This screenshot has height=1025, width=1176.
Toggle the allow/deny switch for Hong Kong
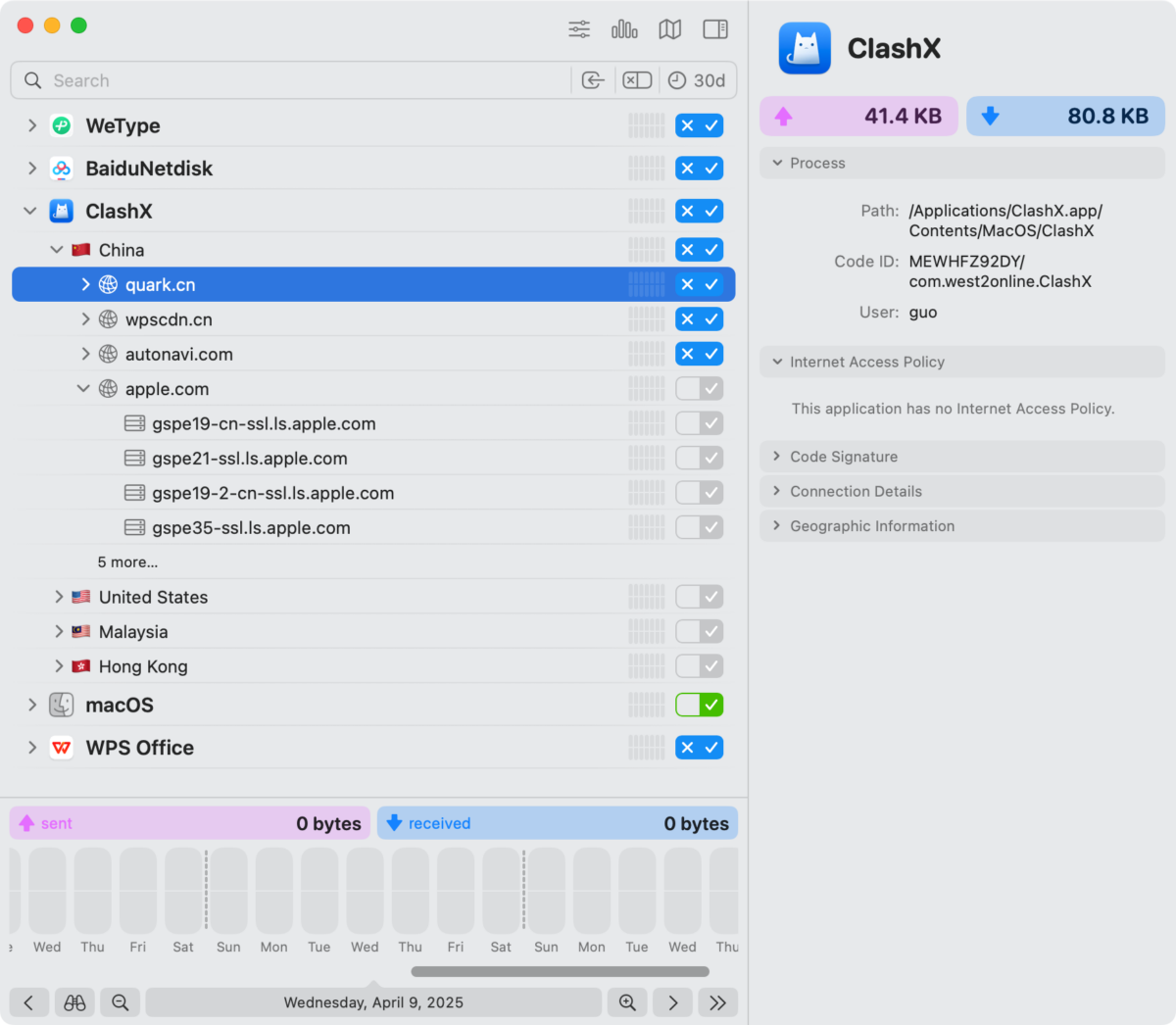coord(700,666)
